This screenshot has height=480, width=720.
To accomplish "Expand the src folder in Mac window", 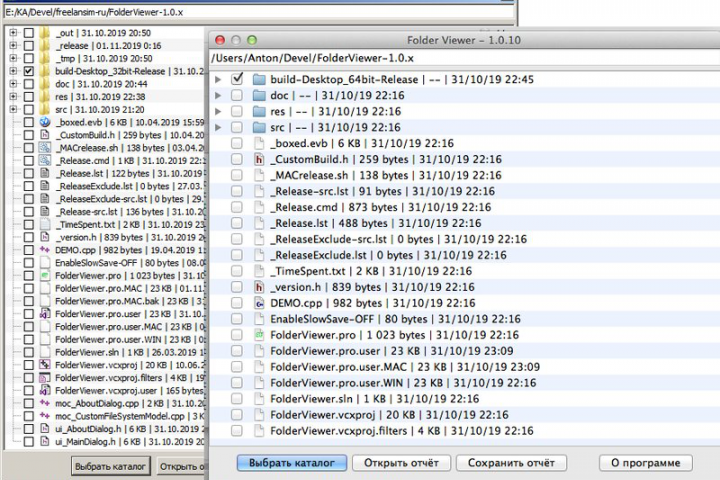I will coord(219,127).
